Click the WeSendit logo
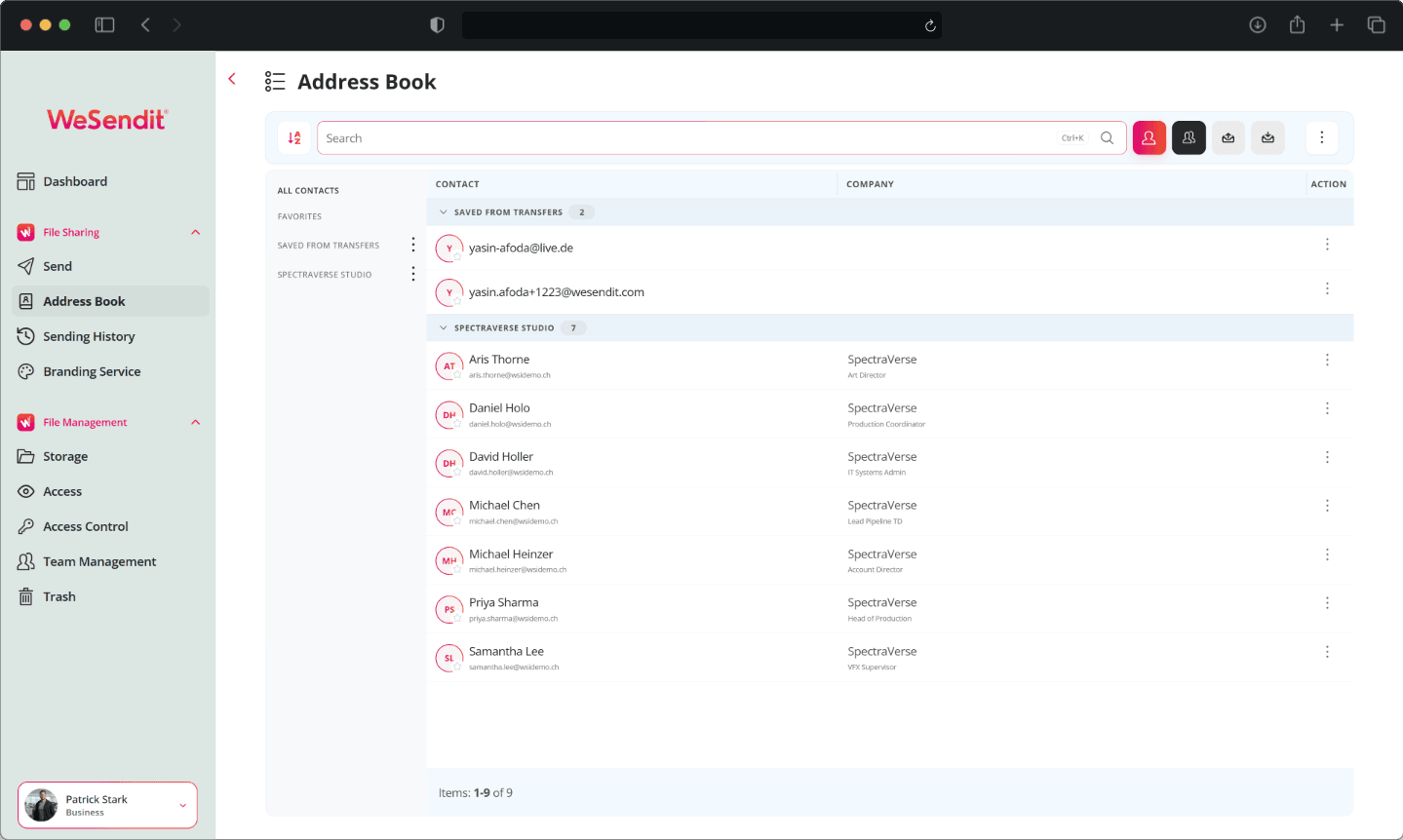 107,119
